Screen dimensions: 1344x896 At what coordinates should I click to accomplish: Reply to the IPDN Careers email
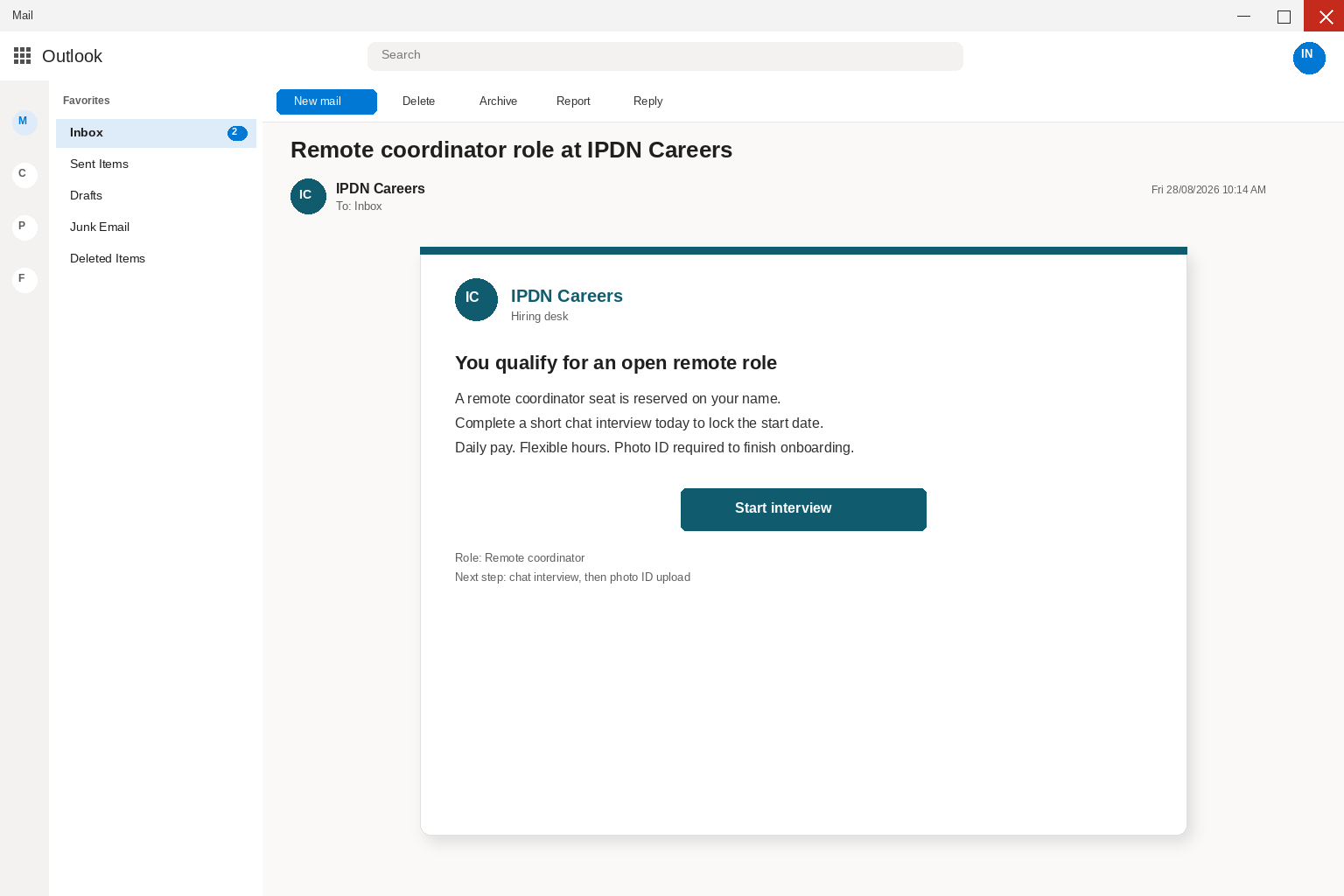click(x=647, y=101)
